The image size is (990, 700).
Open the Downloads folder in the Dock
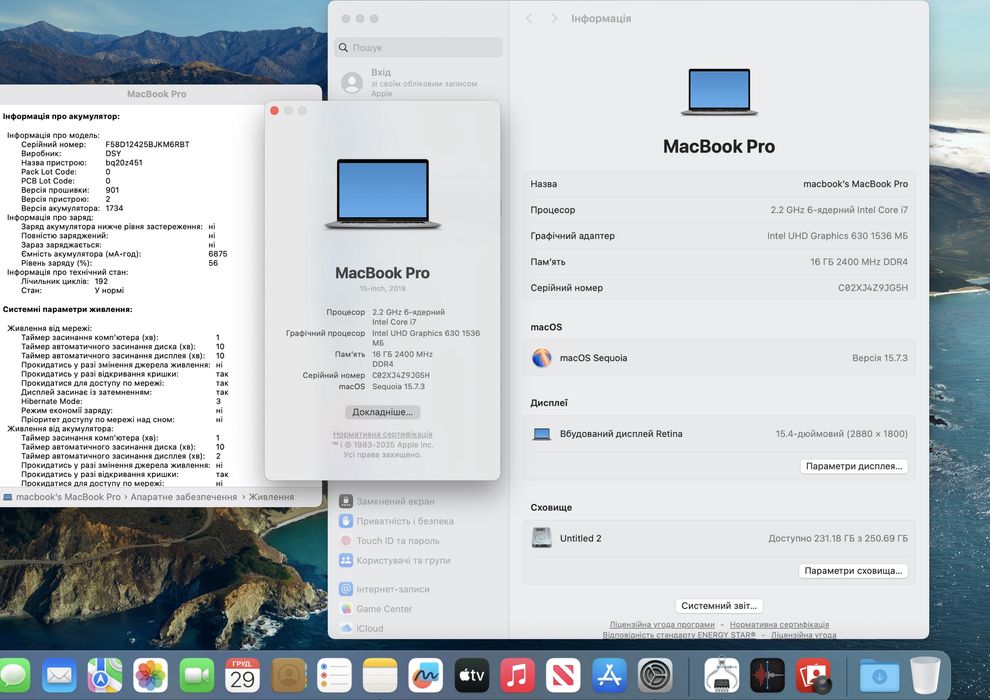pyautogui.click(x=879, y=675)
